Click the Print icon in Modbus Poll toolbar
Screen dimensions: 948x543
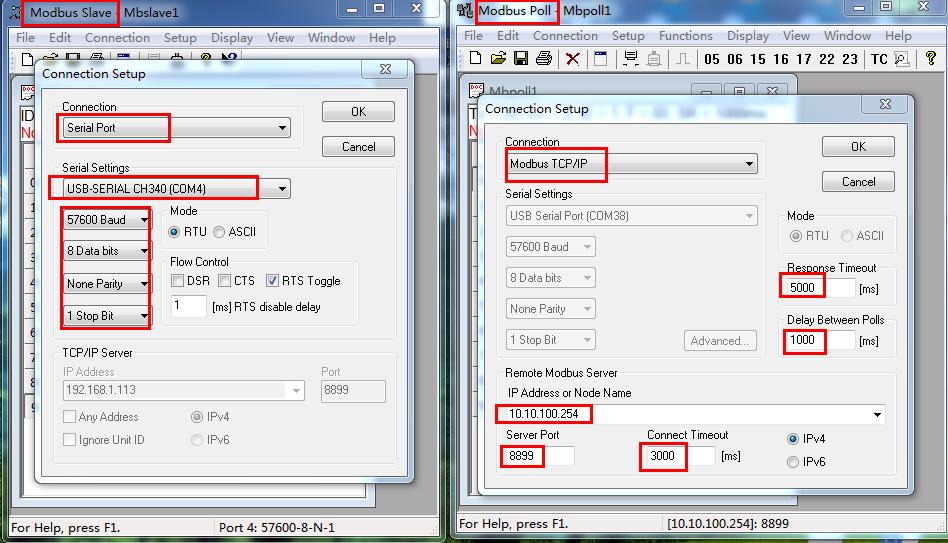(x=543, y=59)
